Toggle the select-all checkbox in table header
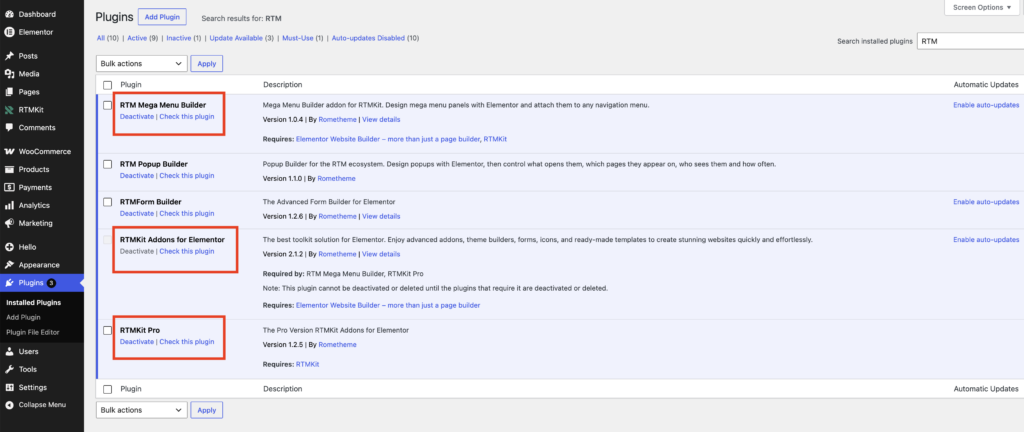The width and height of the screenshot is (1024, 432). click(x=108, y=85)
